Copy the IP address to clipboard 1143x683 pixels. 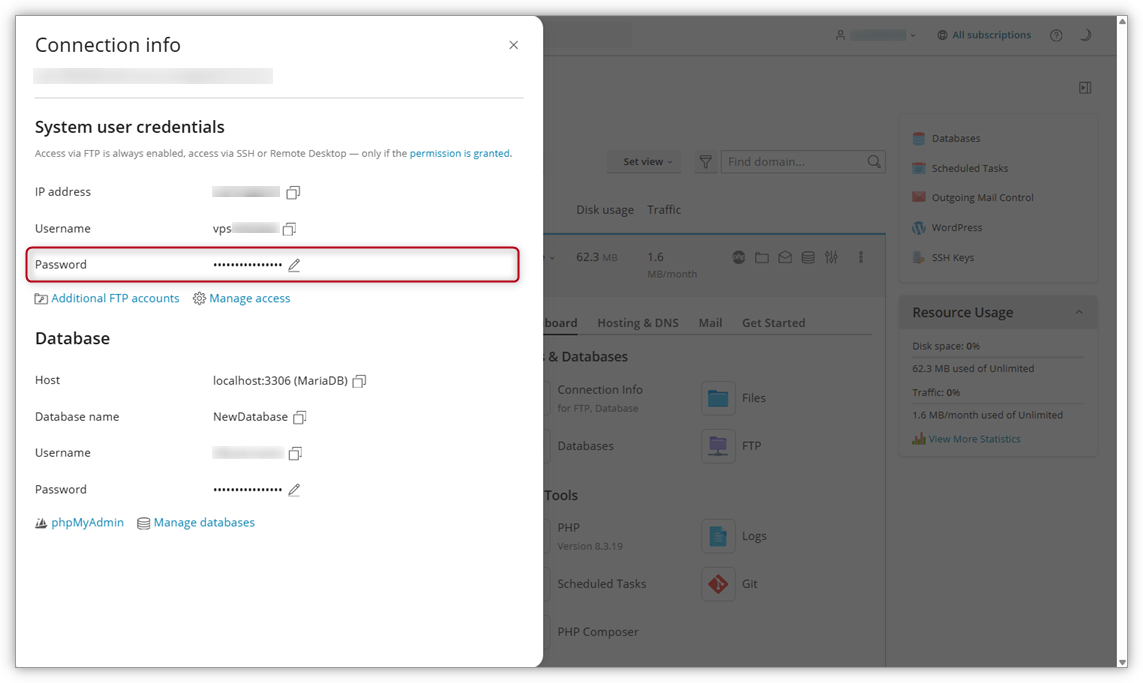[293, 191]
